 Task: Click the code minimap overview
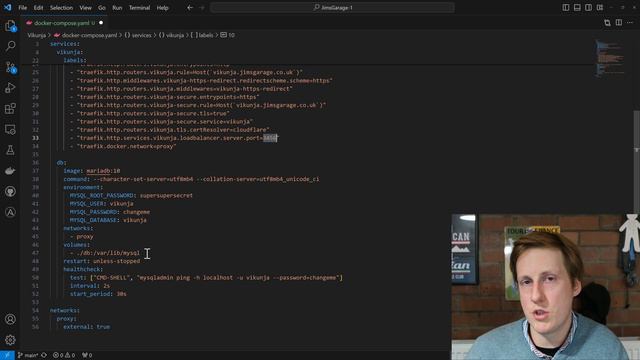[x=610, y=58]
